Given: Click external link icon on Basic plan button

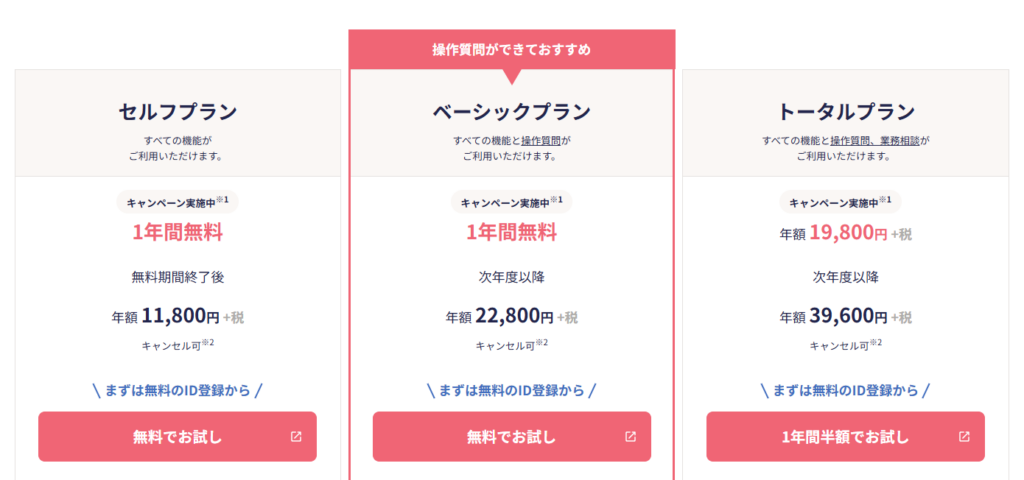Looking at the screenshot, I should (x=630, y=437).
